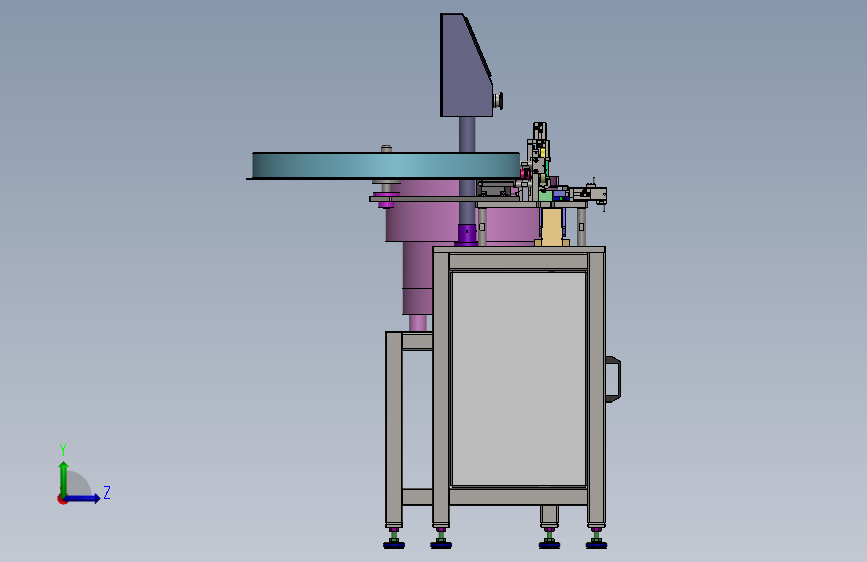Select the small gripper mechanism at right end
The width and height of the screenshot is (867, 562).
point(591,194)
